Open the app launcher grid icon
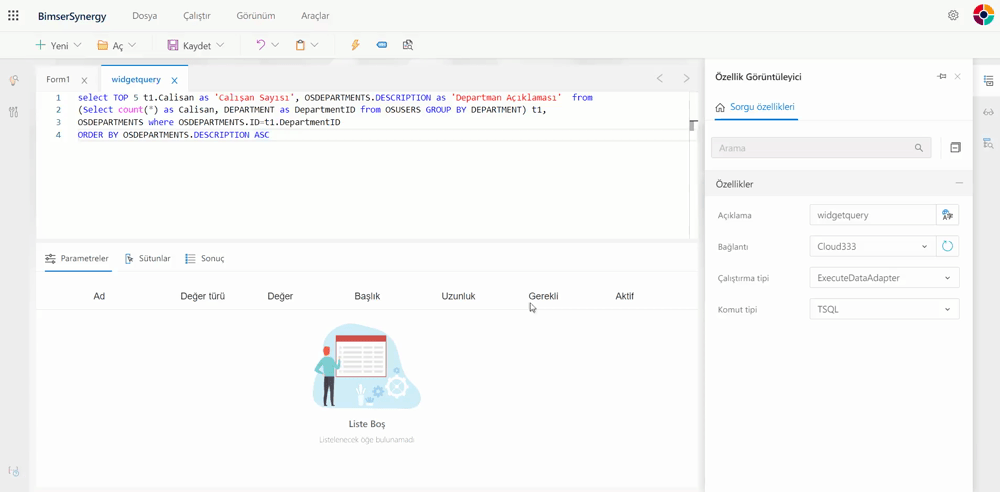 coord(13,16)
